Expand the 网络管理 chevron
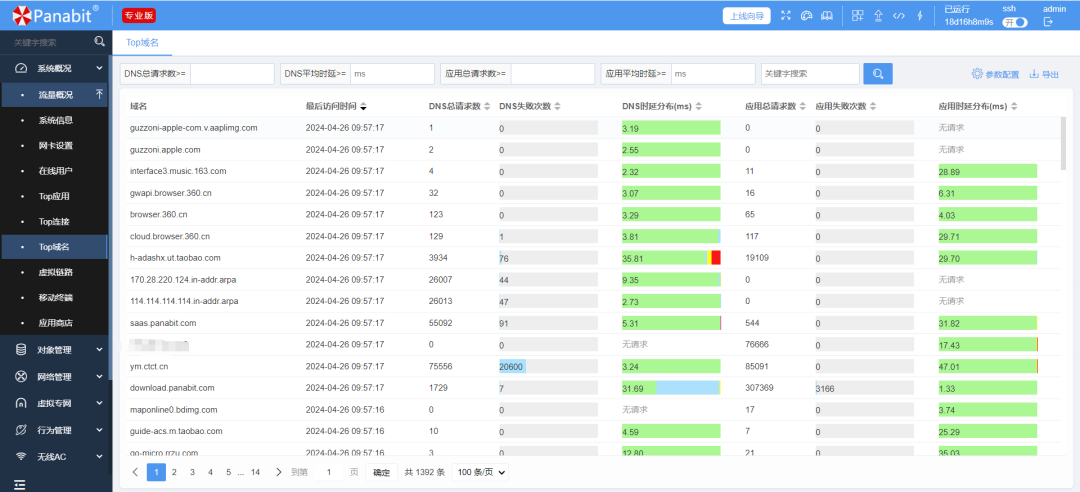This screenshot has width=1080, height=492. (99, 376)
